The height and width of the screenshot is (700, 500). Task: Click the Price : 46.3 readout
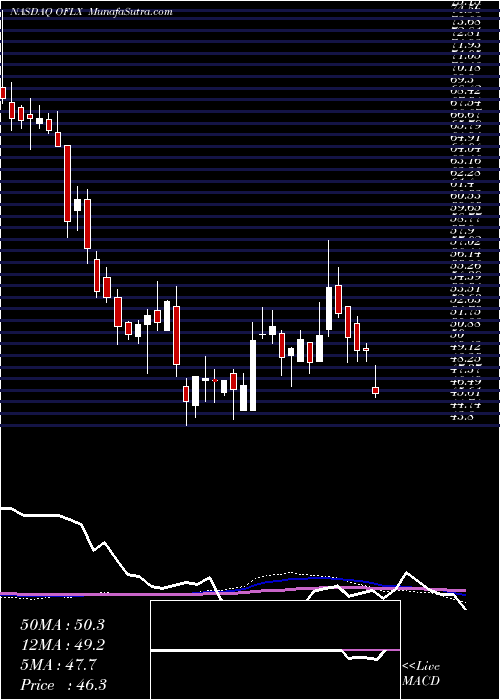click(x=63, y=685)
